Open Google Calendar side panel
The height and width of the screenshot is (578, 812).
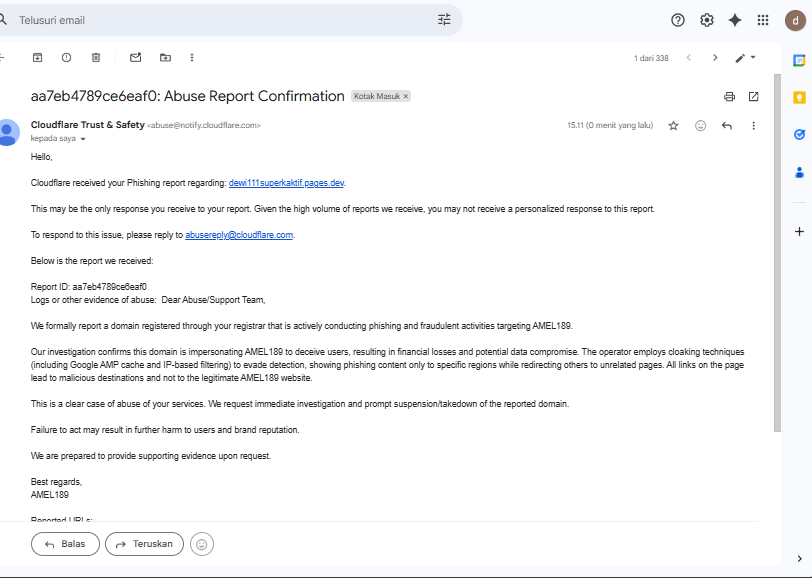(799, 61)
